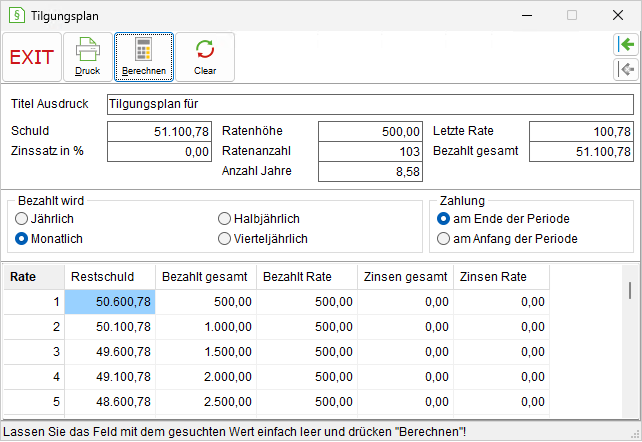
Task: Click Zinsen gesamt cell in row 4
Action: coord(405,377)
